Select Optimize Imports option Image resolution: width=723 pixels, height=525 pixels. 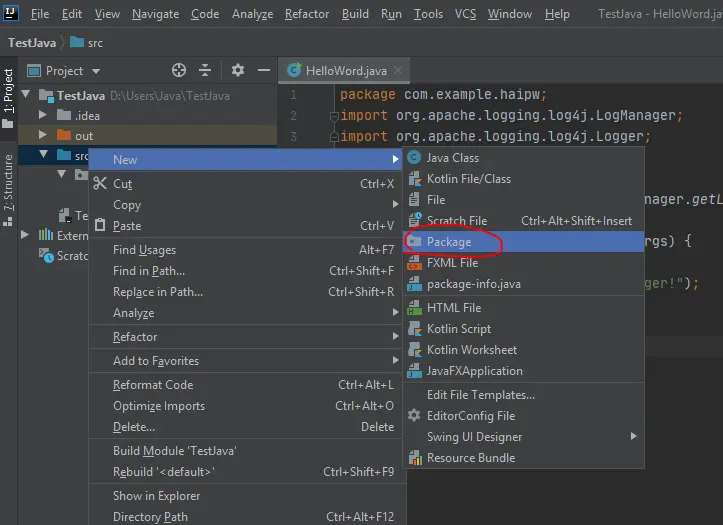[247, 406]
